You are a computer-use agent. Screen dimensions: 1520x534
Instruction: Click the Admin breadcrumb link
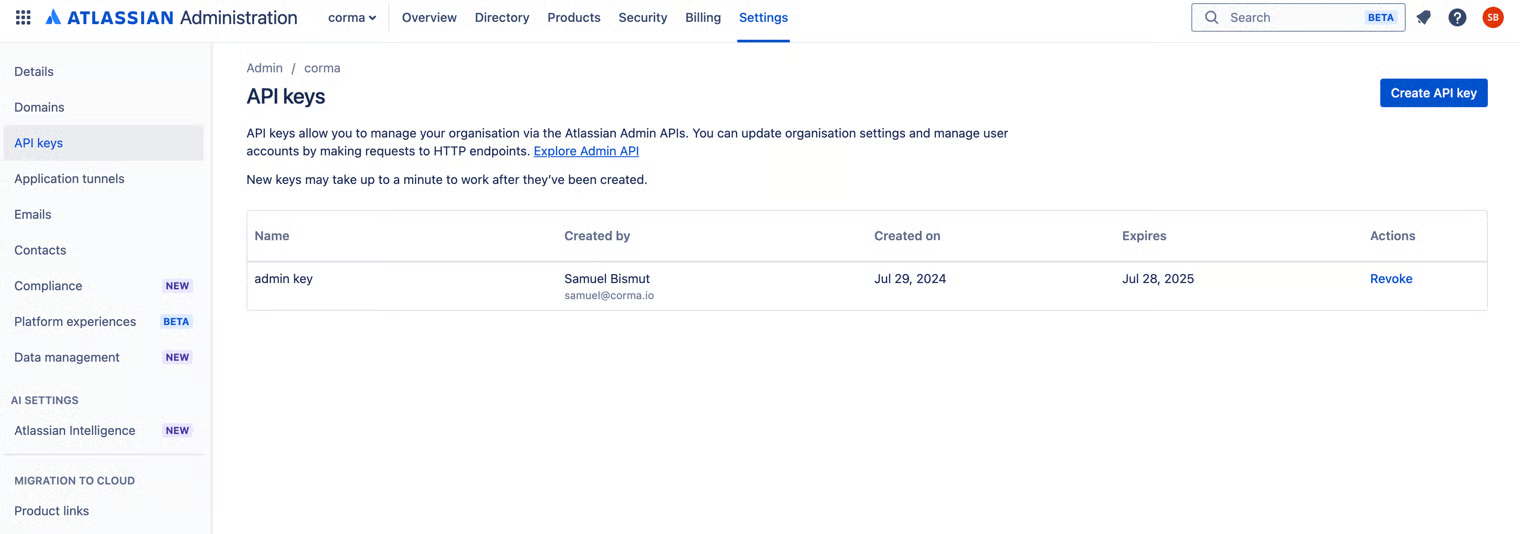click(x=264, y=68)
